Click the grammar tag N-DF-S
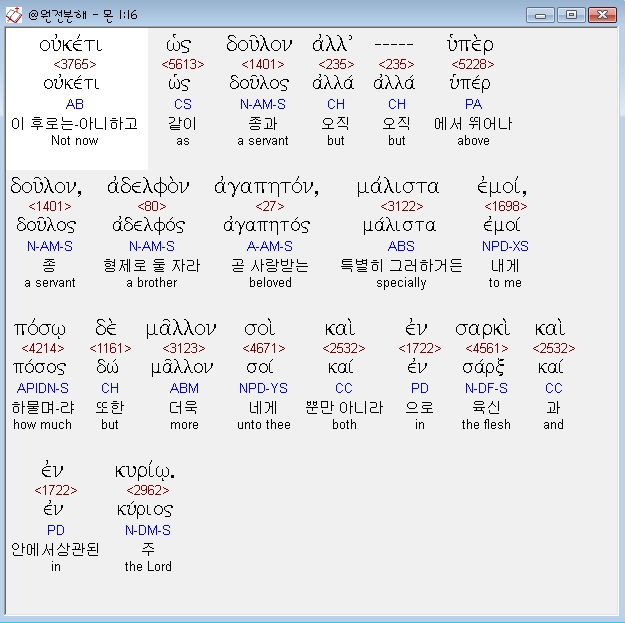625x623 pixels. (x=486, y=388)
